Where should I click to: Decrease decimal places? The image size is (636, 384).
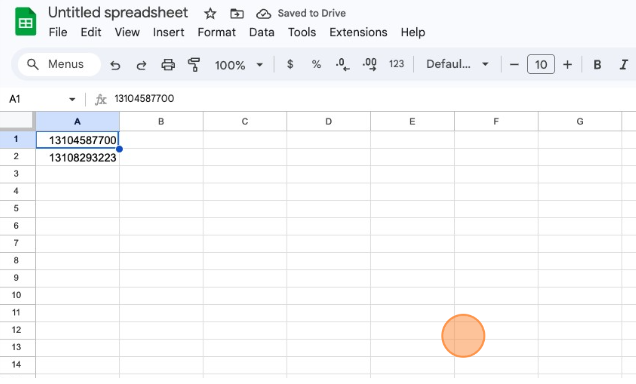point(342,64)
